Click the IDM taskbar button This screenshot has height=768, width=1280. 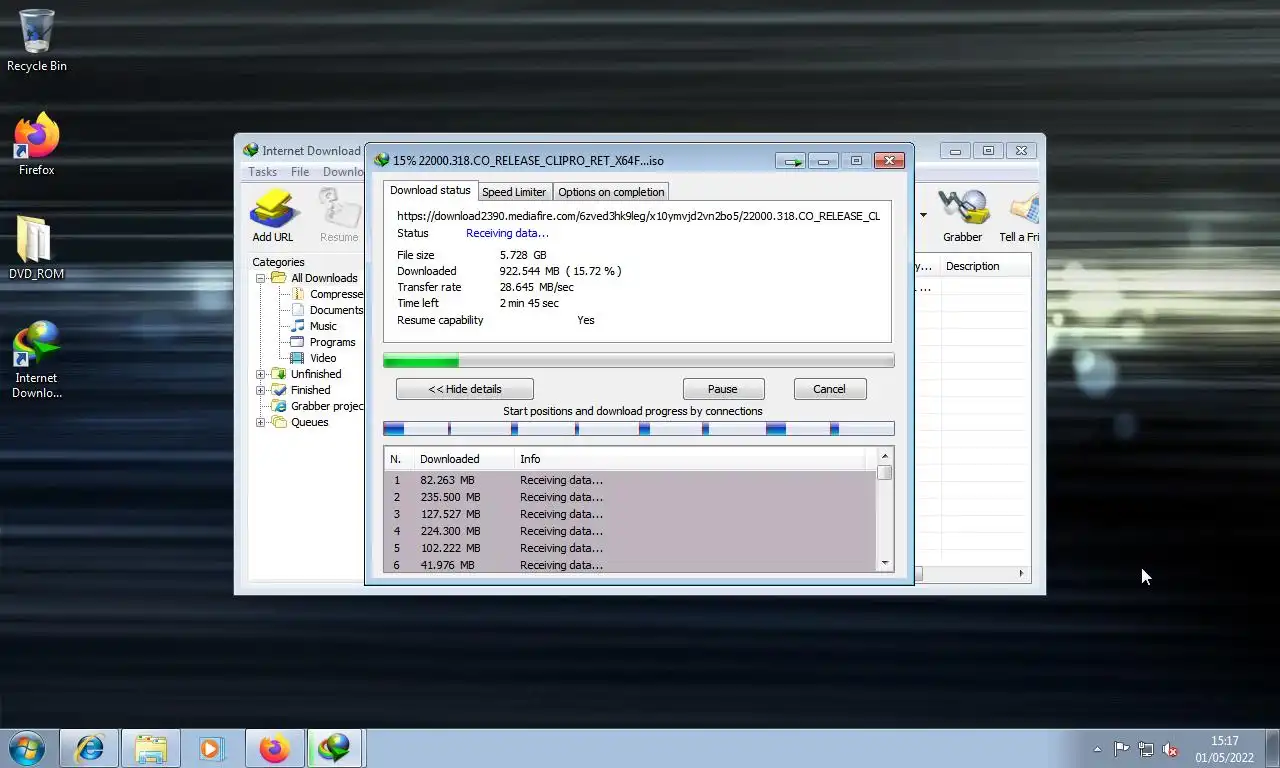(334, 748)
